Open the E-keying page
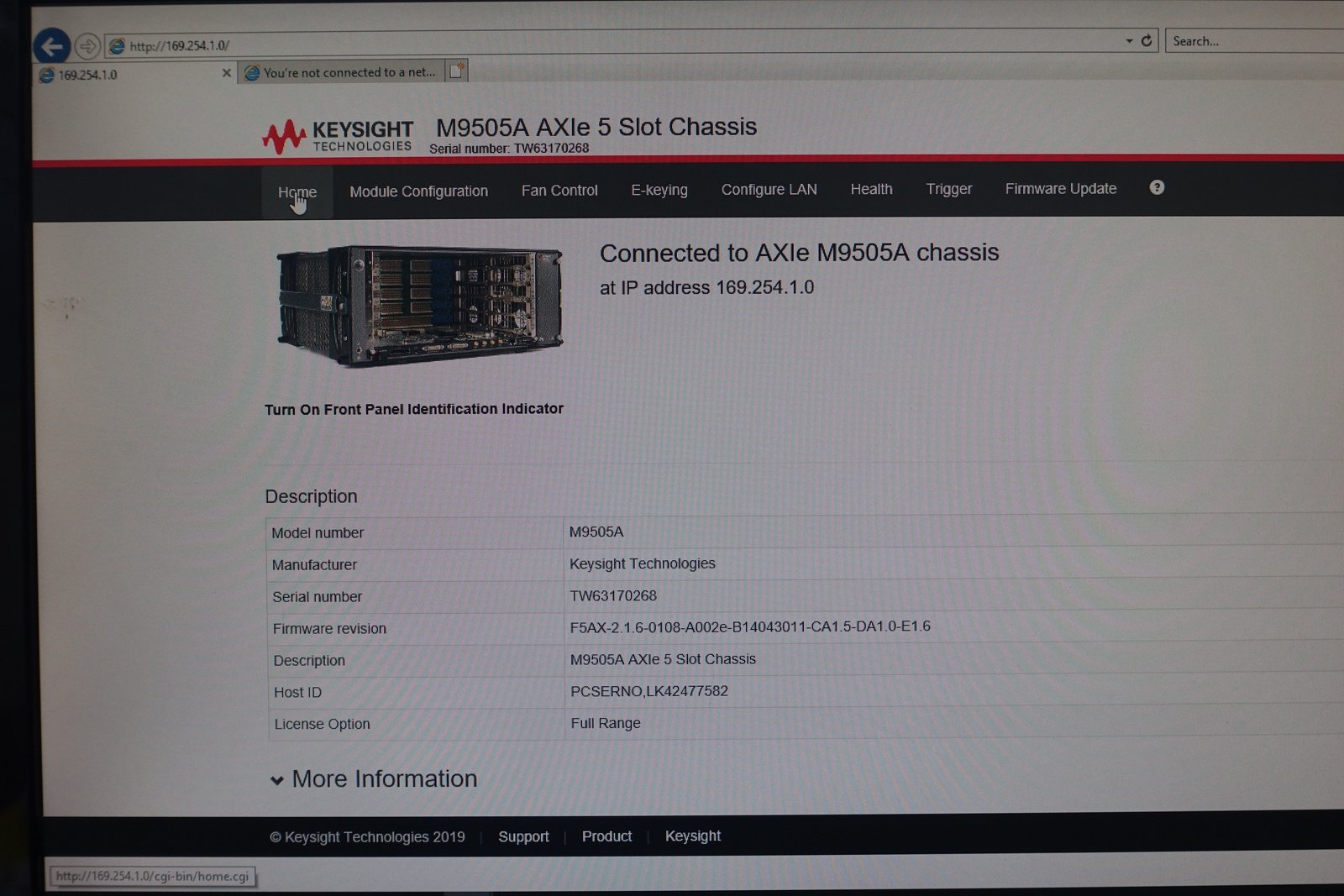 click(x=659, y=190)
